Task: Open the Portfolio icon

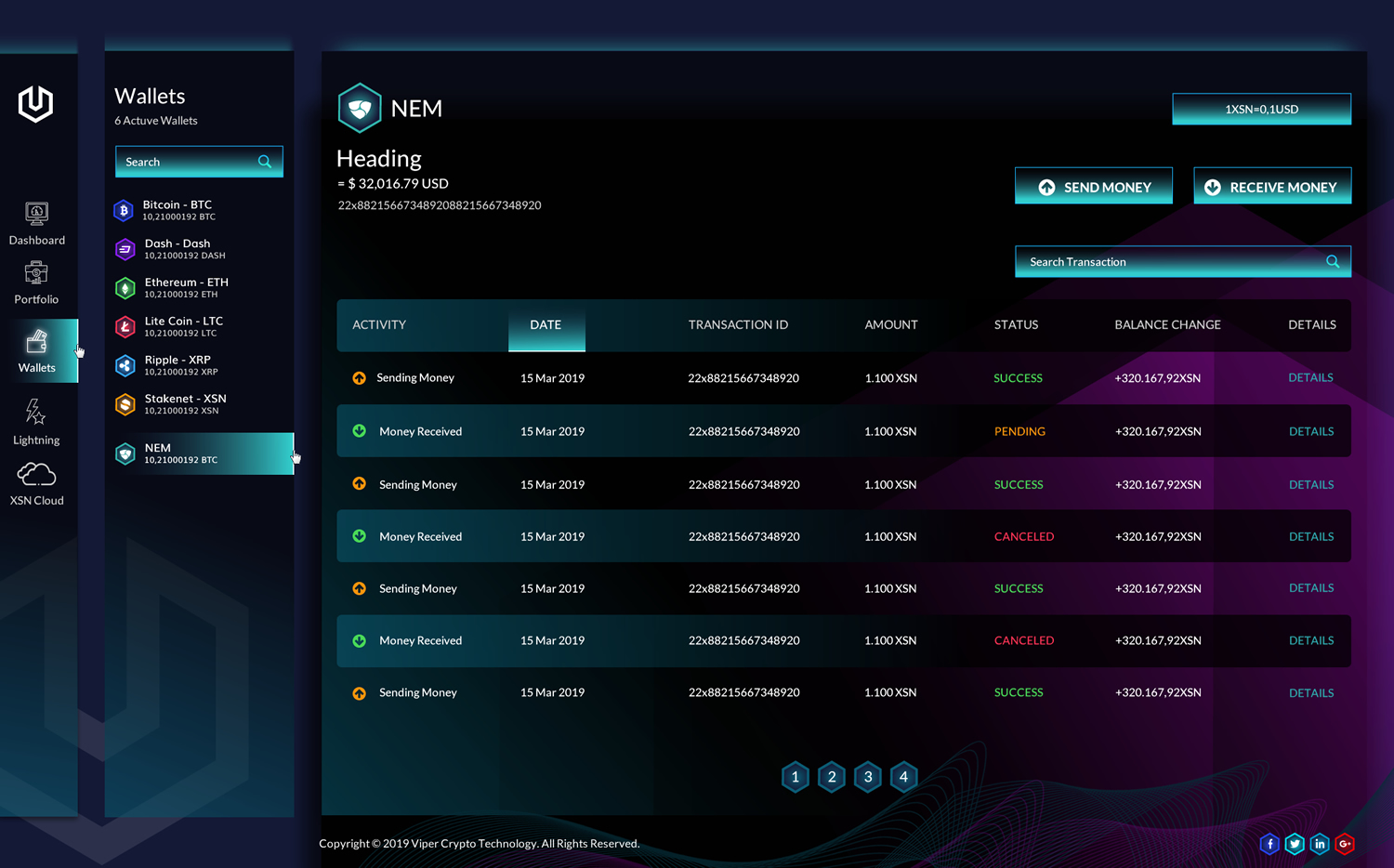Action: tap(36, 273)
